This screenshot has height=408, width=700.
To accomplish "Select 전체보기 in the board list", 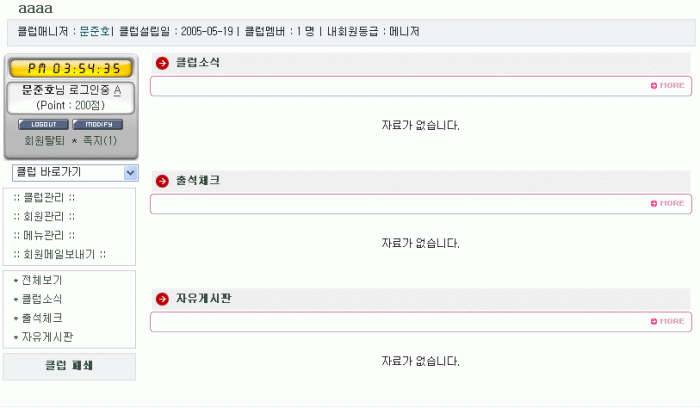I will pos(41,280).
